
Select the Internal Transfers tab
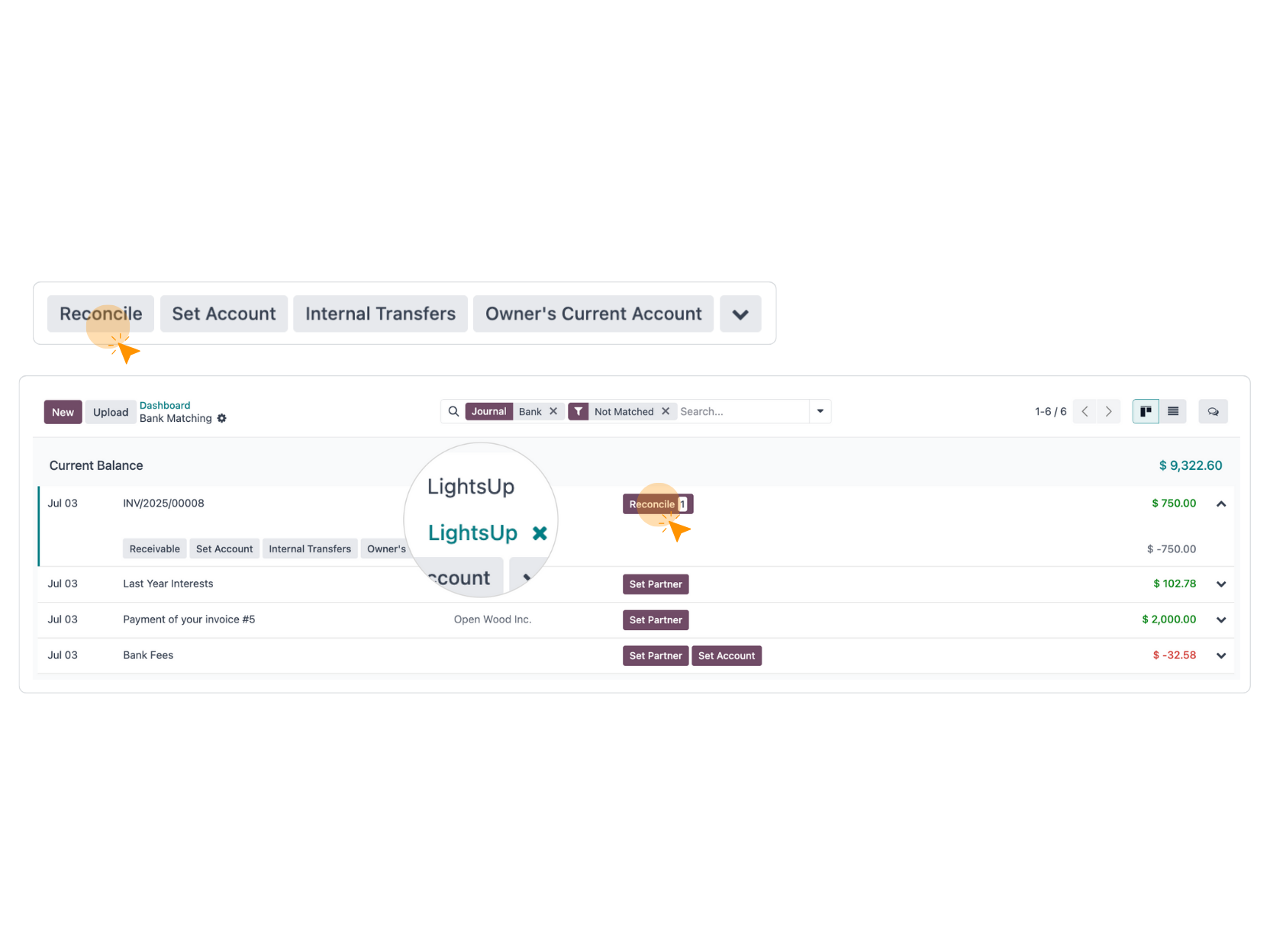click(x=380, y=314)
